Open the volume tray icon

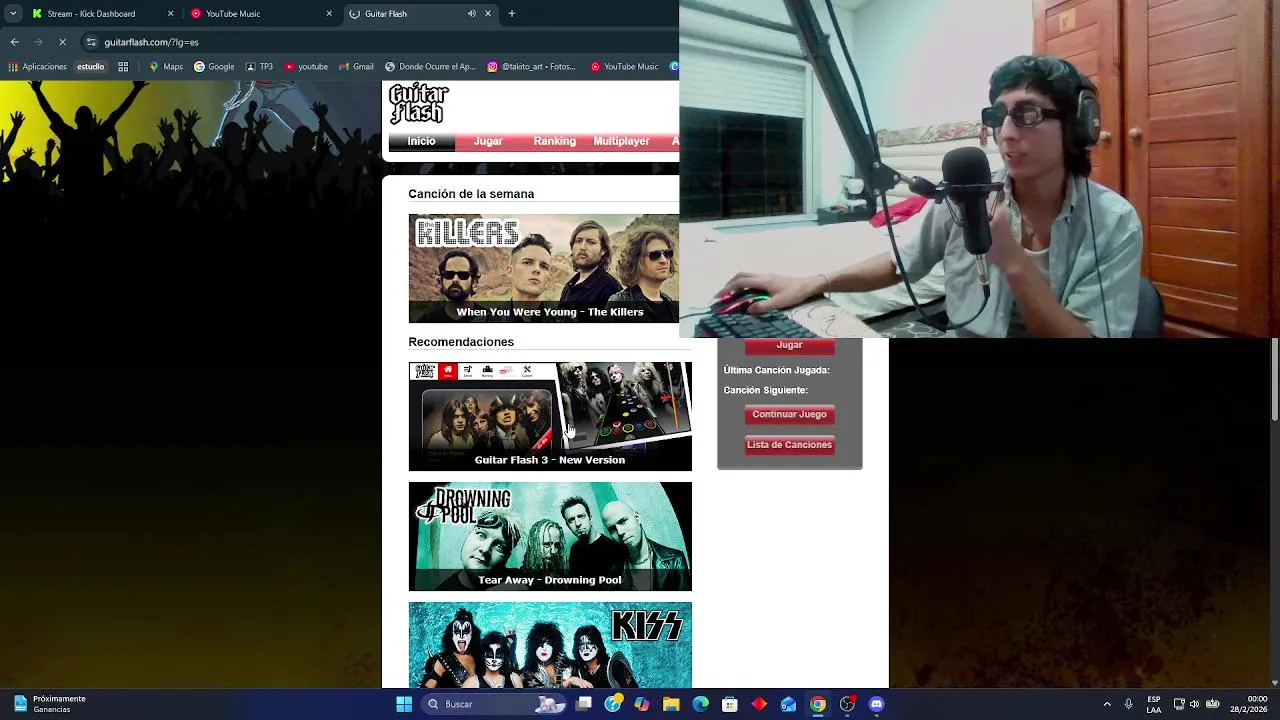(1194, 704)
